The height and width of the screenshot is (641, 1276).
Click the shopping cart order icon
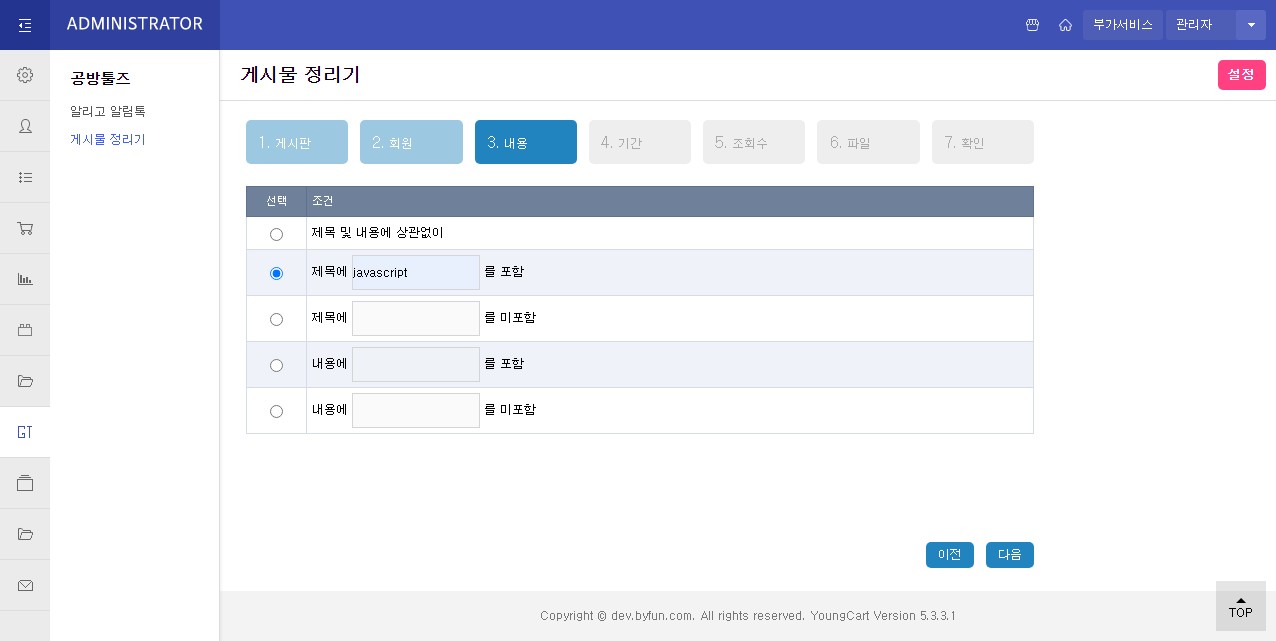coord(25,228)
